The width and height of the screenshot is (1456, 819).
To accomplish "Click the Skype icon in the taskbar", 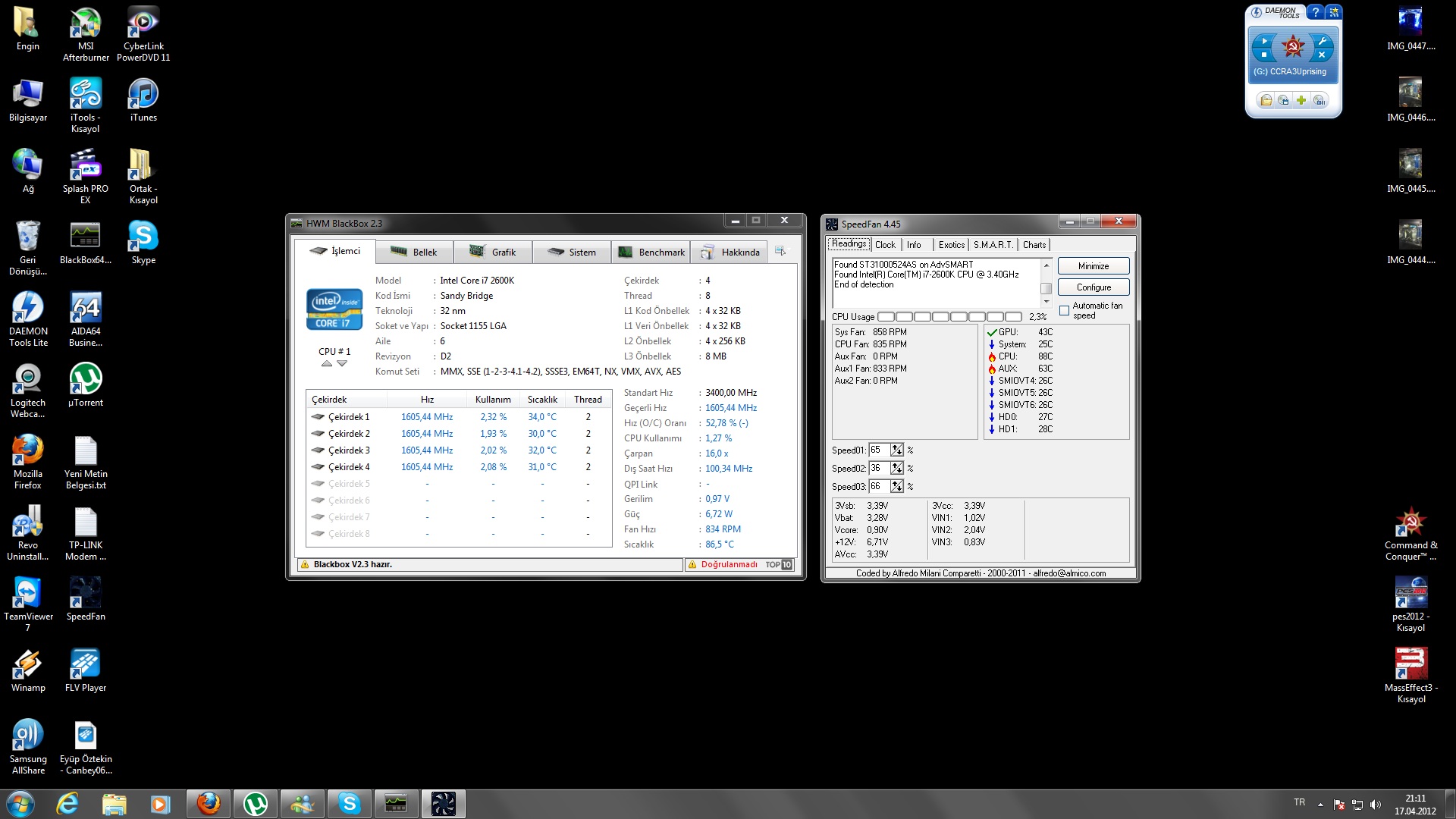I will point(349,804).
